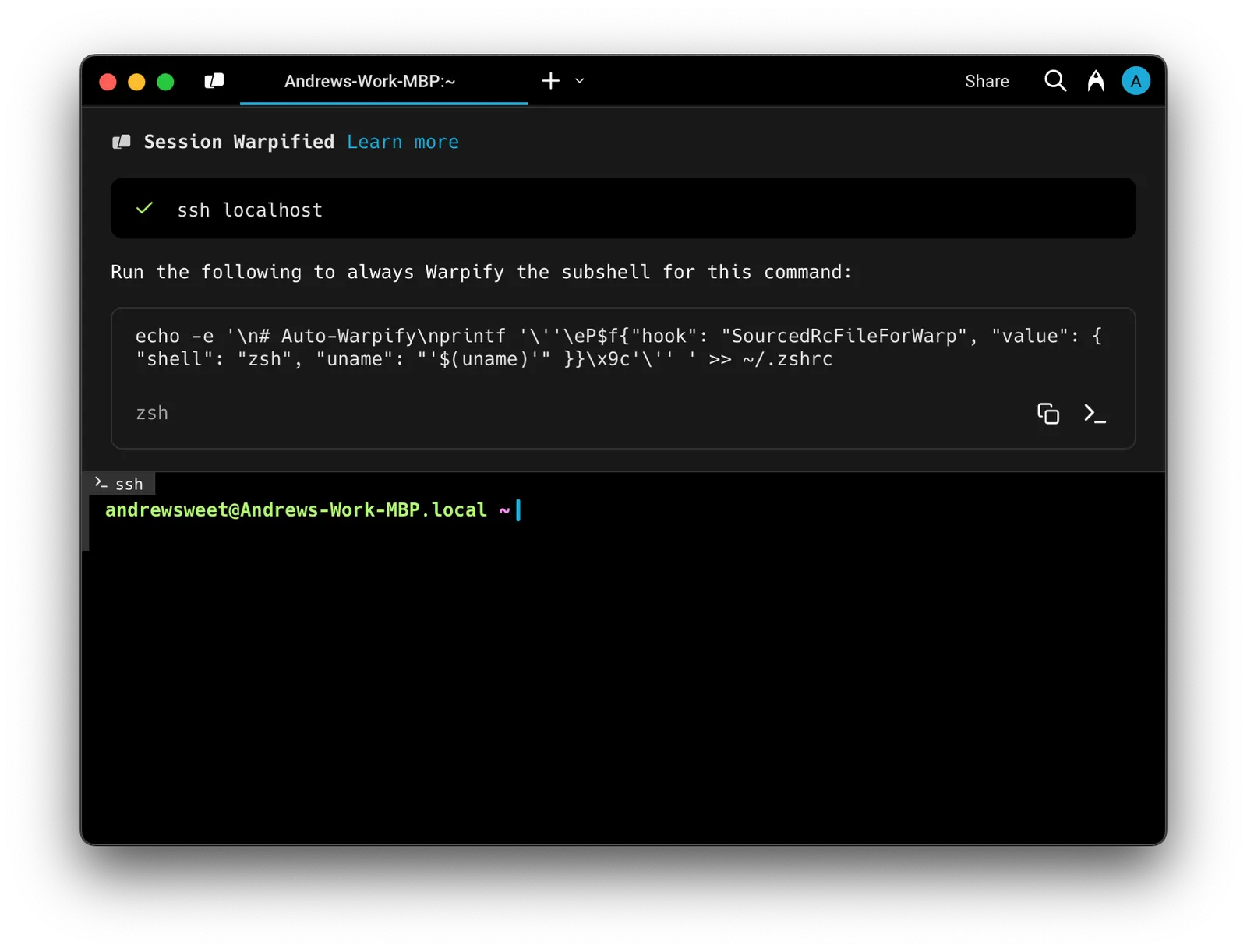Open the Warp Drive panel icon
Image resolution: width=1247 pixels, height=952 pixels.
pyautogui.click(x=214, y=81)
